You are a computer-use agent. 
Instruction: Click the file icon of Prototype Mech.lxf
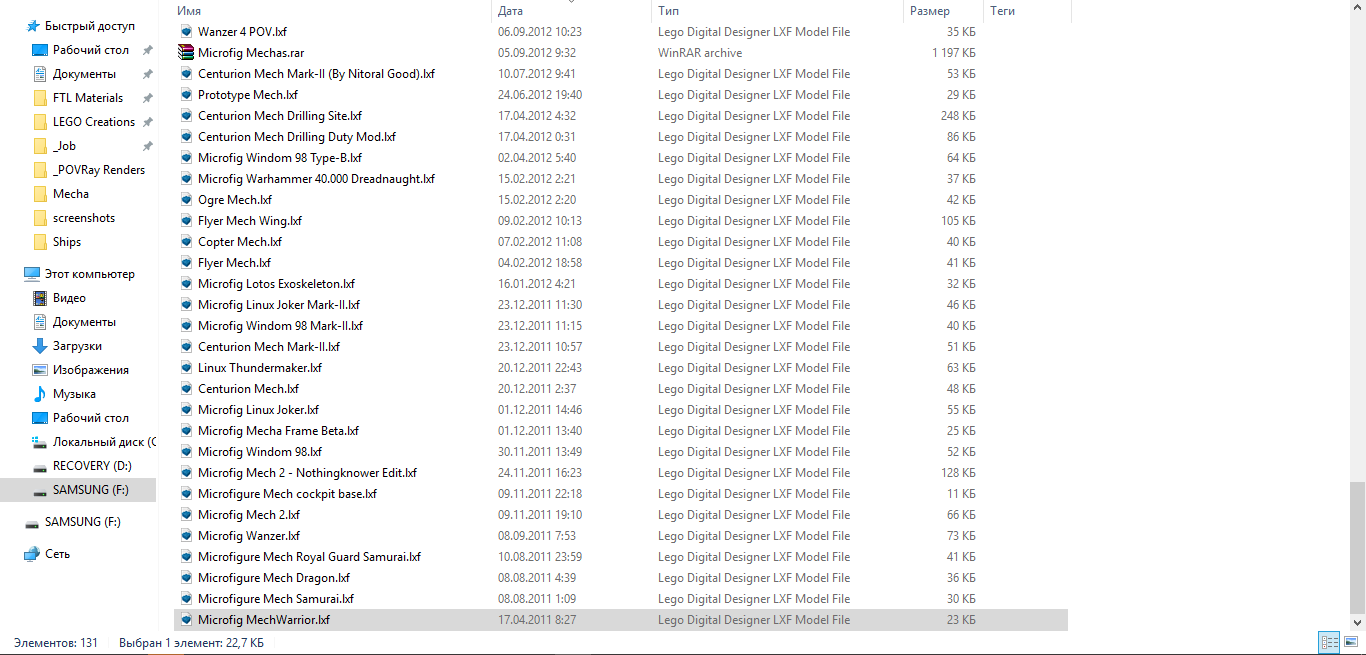(x=186, y=95)
